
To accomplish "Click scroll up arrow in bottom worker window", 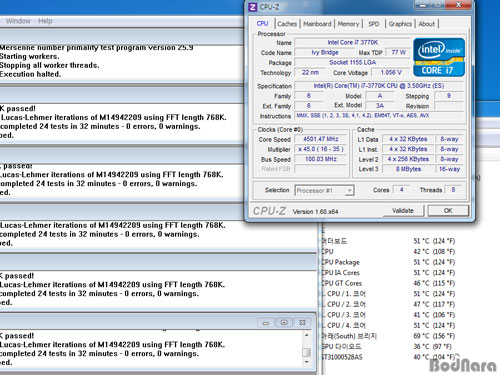I will pyautogui.click(x=307, y=335).
